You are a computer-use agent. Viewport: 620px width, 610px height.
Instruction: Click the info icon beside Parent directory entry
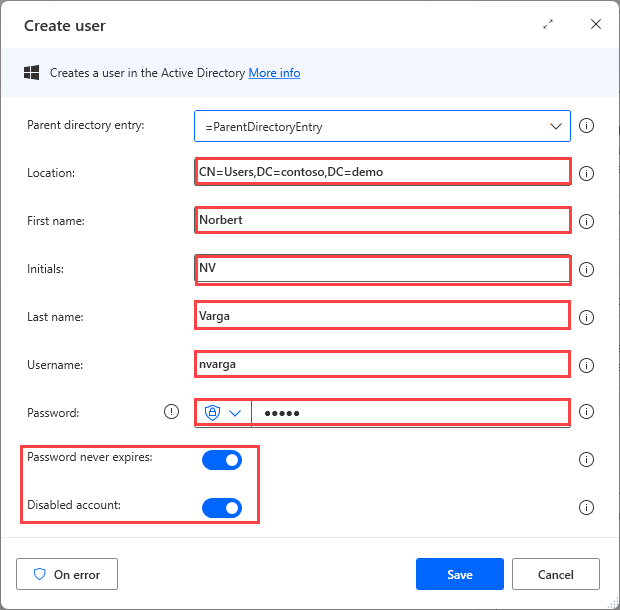pos(587,126)
